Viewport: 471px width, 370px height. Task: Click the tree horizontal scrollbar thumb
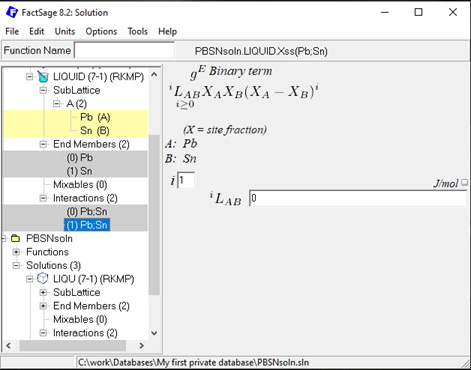tap(73, 346)
